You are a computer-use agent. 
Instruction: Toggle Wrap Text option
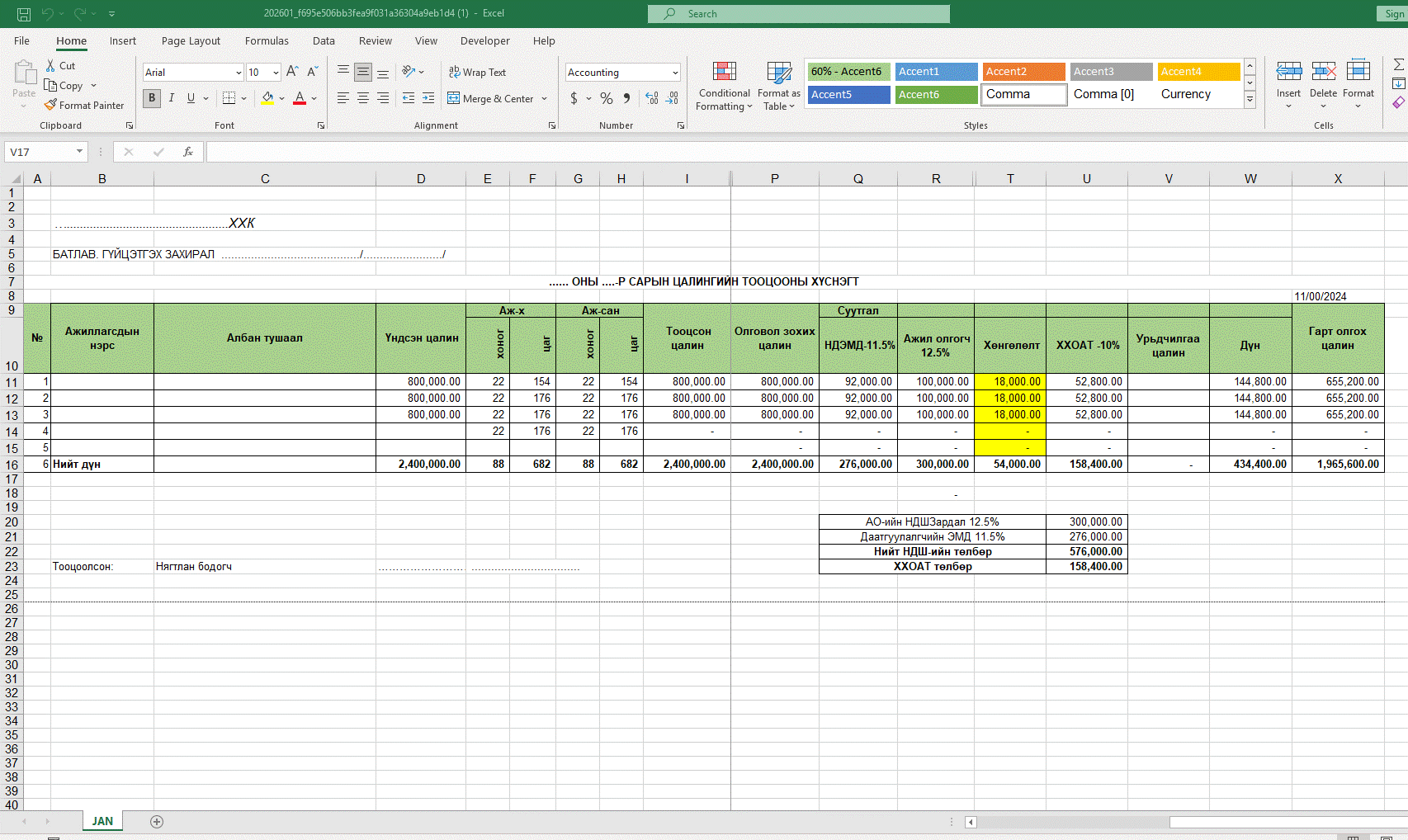477,72
